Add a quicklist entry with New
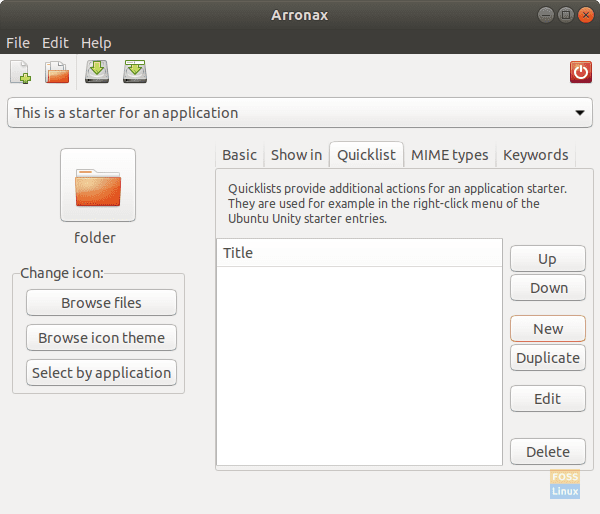600x514 pixels. (x=547, y=329)
